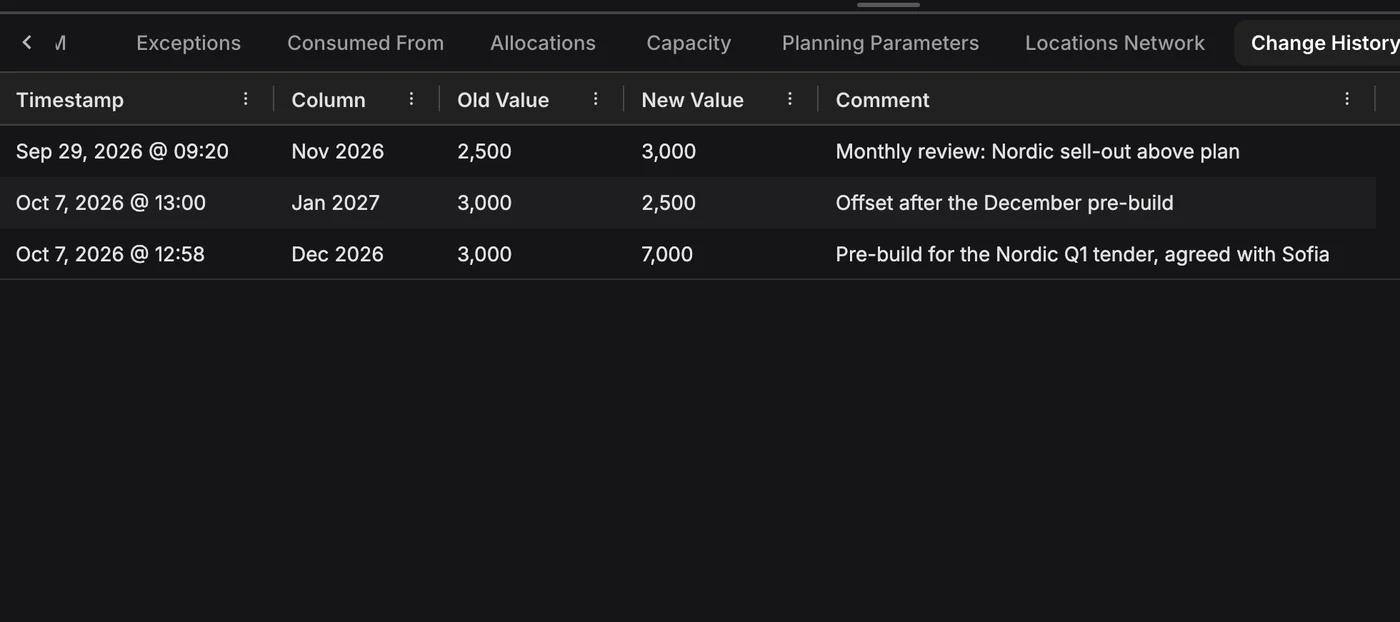The width and height of the screenshot is (1400, 622).
Task: Open the New Value column menu
Action: point(790,99)
